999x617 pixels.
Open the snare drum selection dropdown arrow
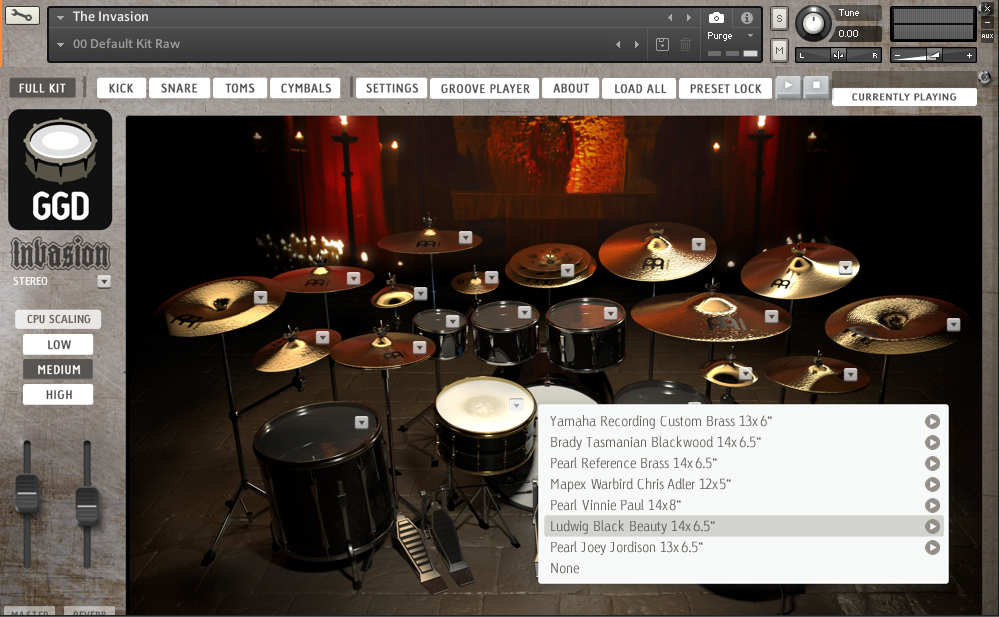tap(516, 405)
